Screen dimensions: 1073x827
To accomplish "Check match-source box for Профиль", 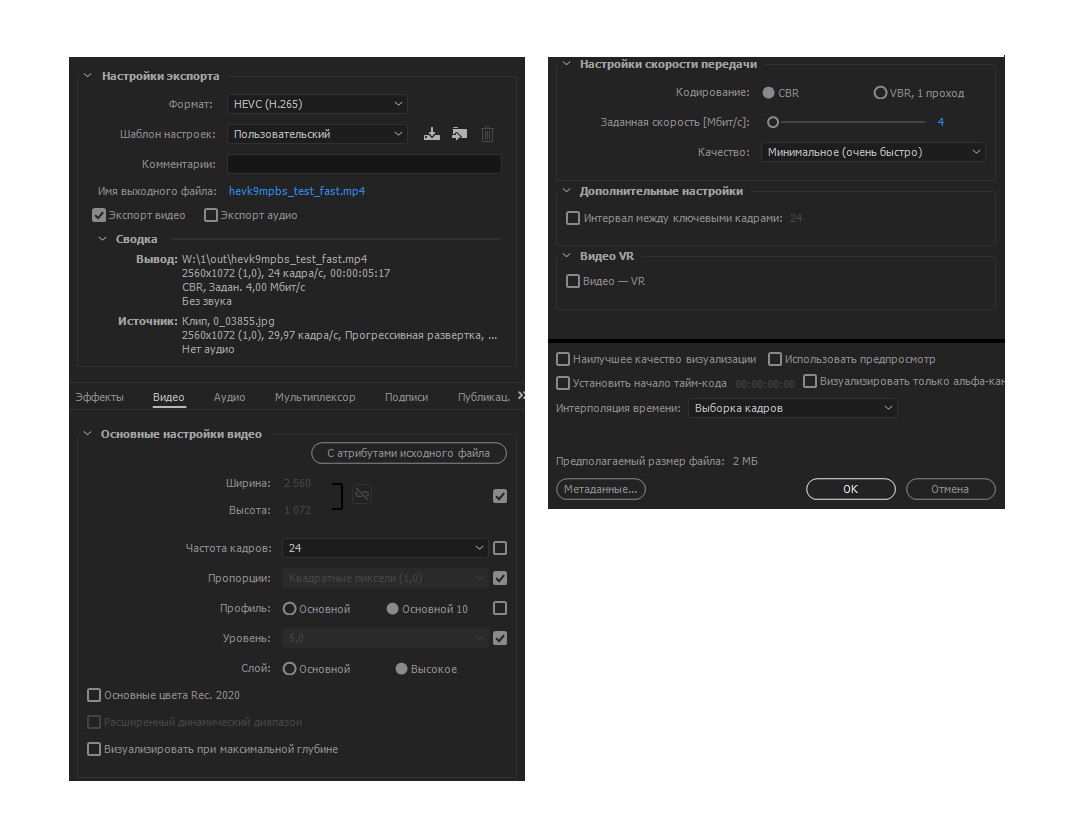I will coord(500,608).
